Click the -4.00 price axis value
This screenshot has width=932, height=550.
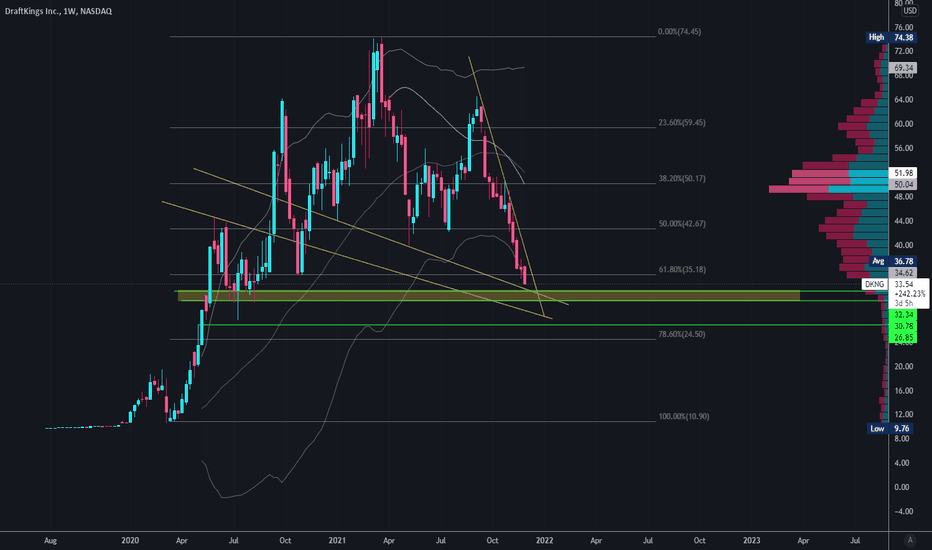point(903,511)
